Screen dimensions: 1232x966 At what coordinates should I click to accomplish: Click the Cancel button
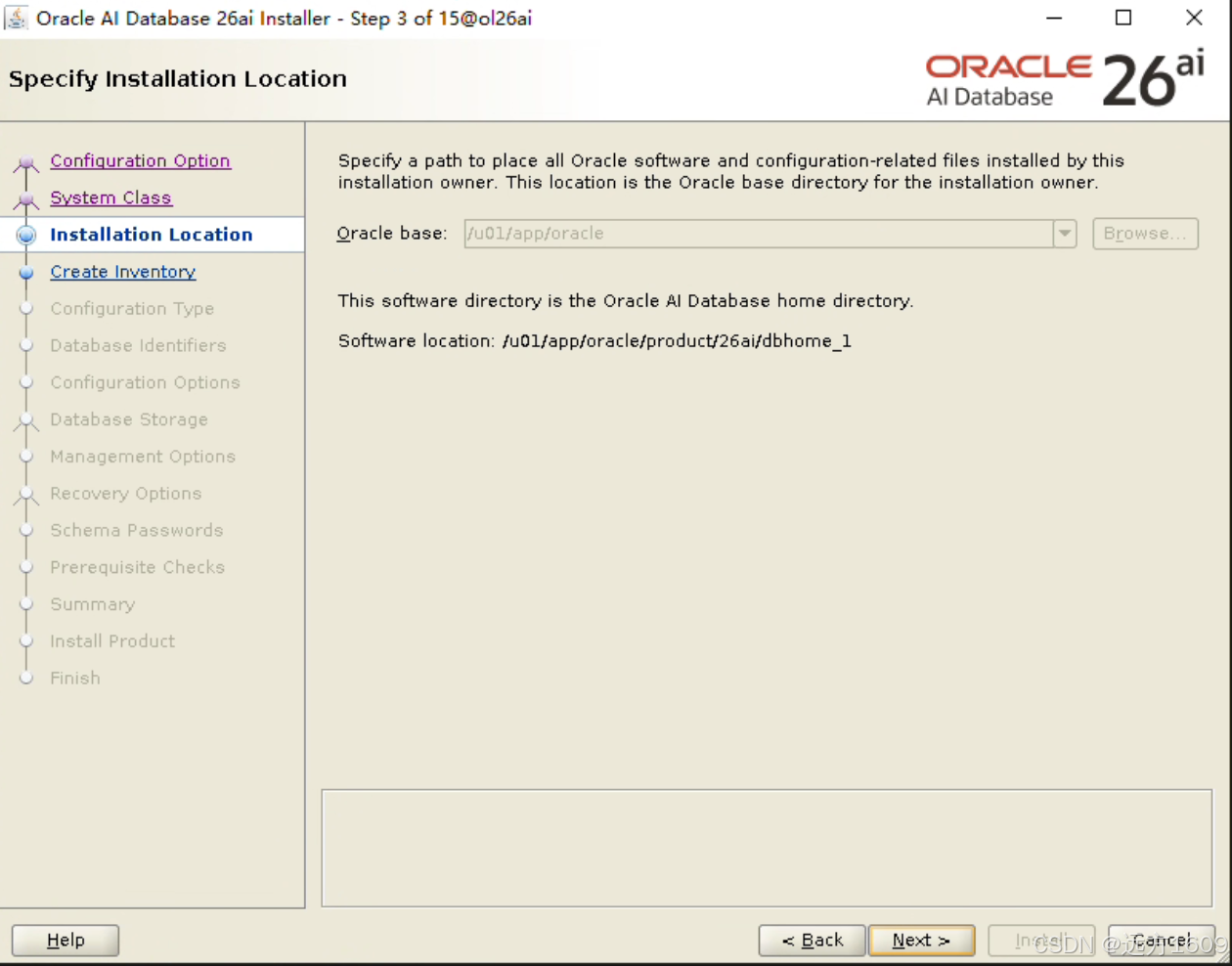(x=1162, y=941)
